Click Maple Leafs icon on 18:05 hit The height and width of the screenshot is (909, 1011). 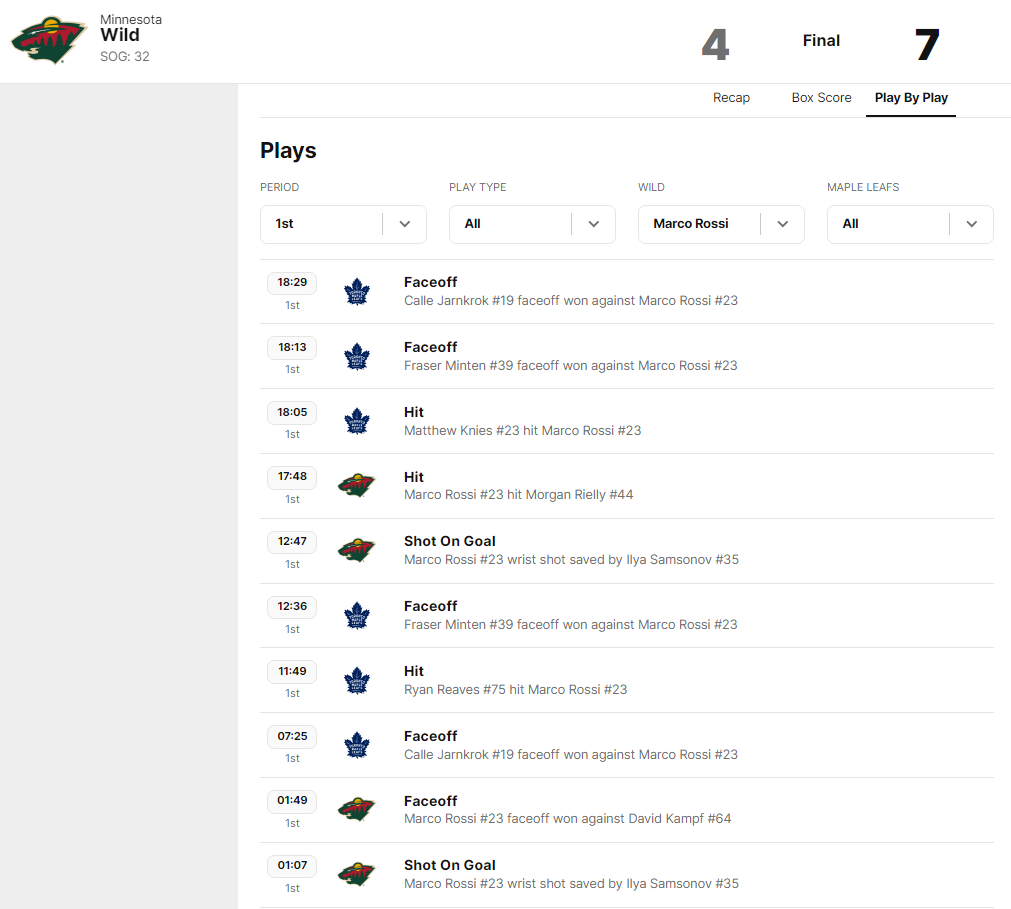click(357, 421)
